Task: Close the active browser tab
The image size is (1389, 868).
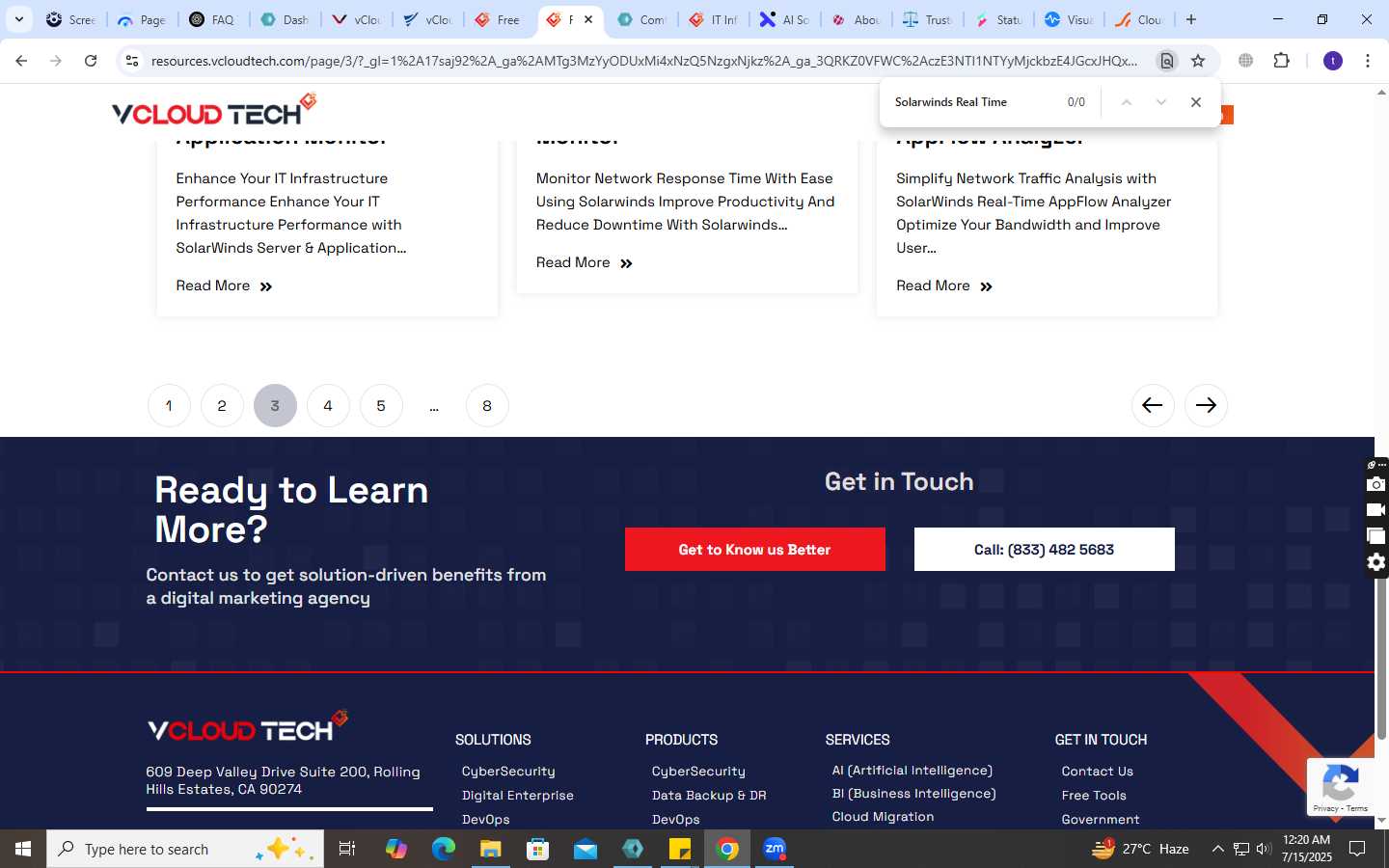Action: click(x=588, y=19)
